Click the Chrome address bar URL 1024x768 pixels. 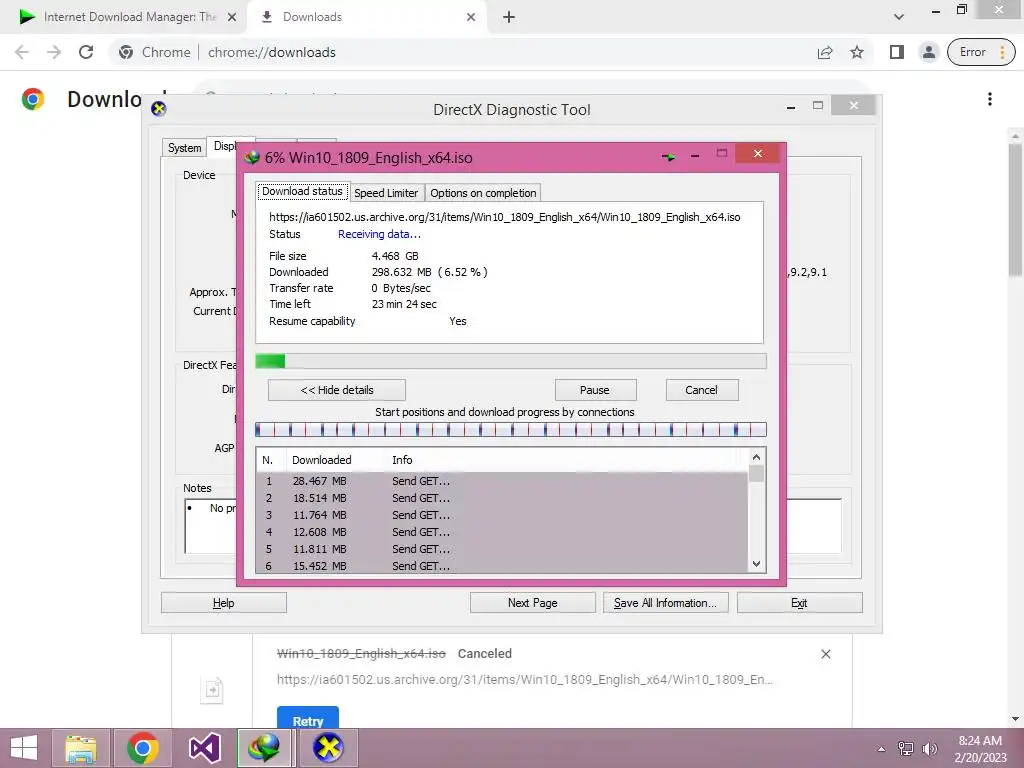(x=272, y=52)
